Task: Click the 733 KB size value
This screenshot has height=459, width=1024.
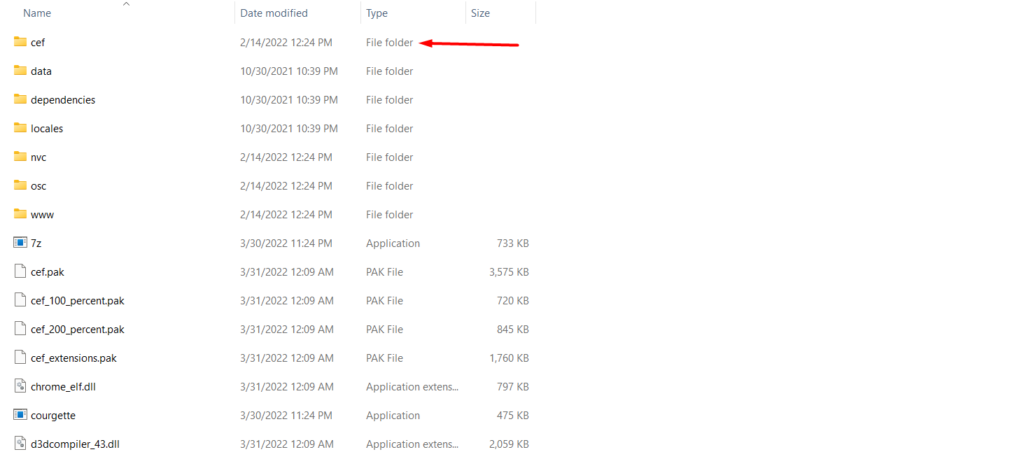Action: (x=513, y=243)
